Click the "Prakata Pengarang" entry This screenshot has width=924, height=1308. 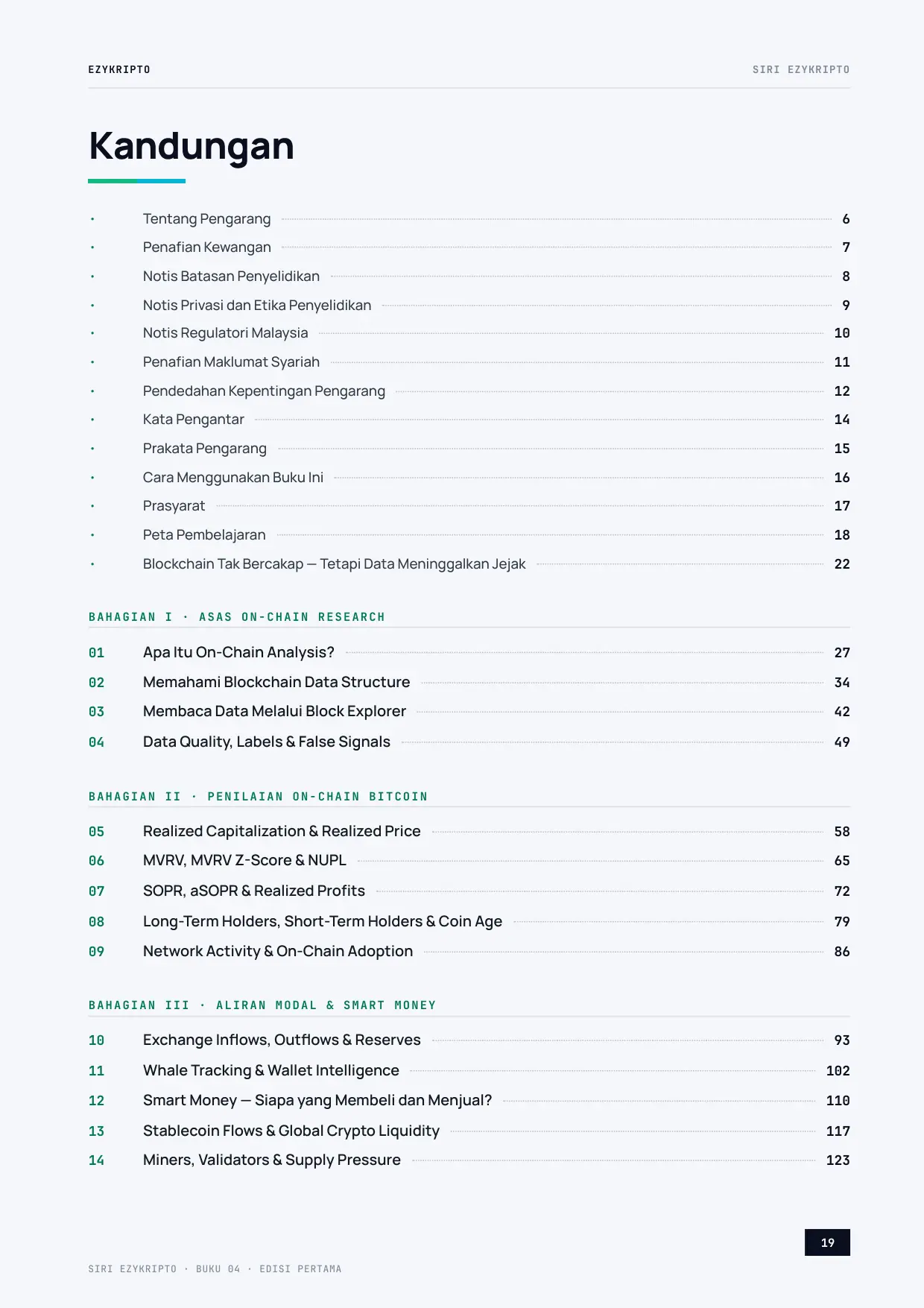(205, 449)
